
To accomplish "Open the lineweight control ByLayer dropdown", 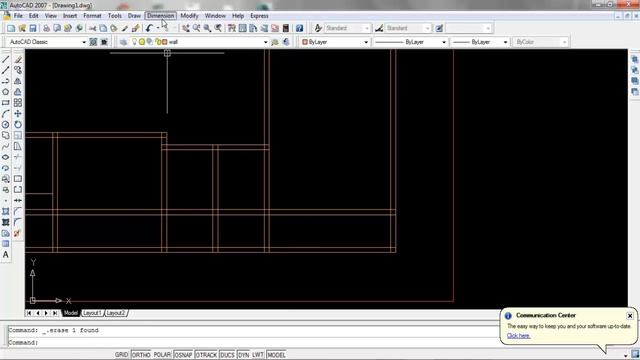I will coord(505,42).
